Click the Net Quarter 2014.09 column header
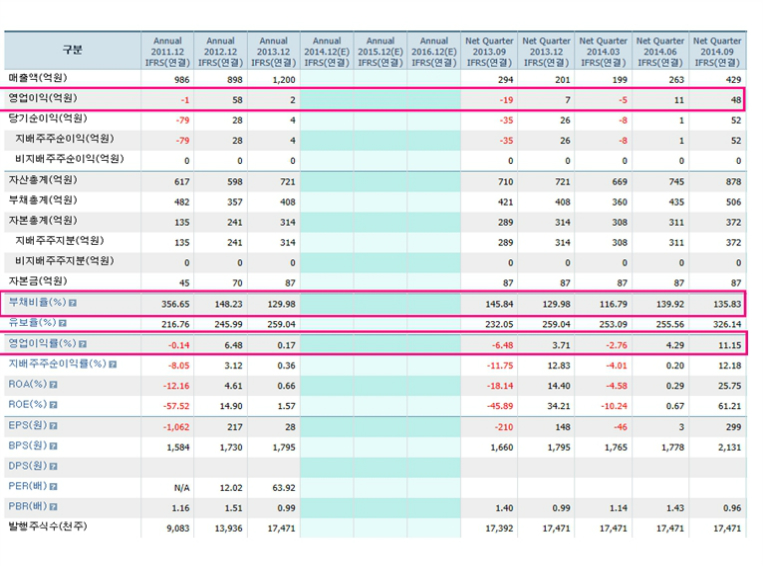The image size is (763, 566). [717, 51]
